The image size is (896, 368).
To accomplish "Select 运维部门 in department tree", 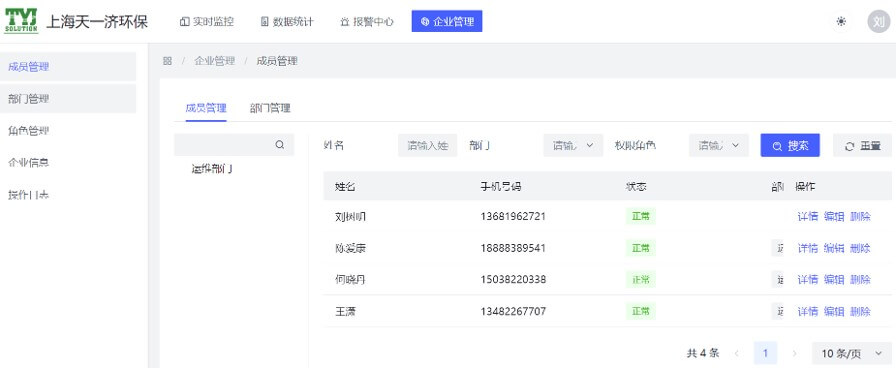I will tap(212, 169).
